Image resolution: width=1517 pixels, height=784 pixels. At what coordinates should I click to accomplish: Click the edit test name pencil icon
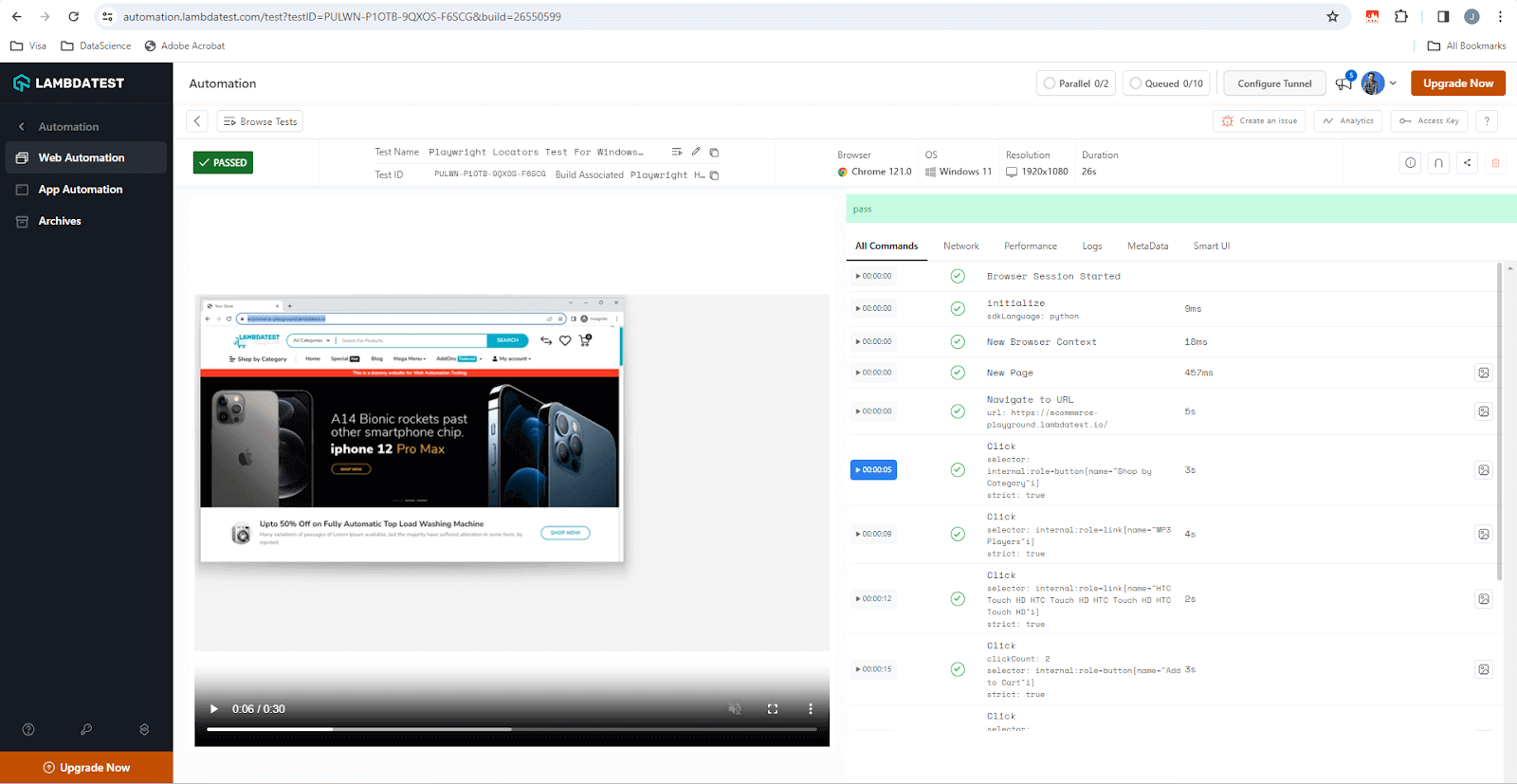pos(696,152)
